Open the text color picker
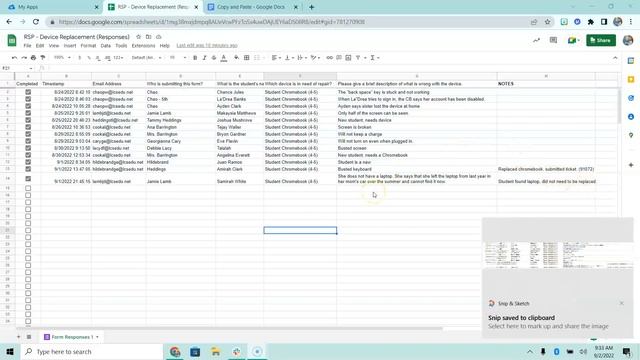Image resolution: width=640 pixels, height=360 pixels. pos(224,58)
